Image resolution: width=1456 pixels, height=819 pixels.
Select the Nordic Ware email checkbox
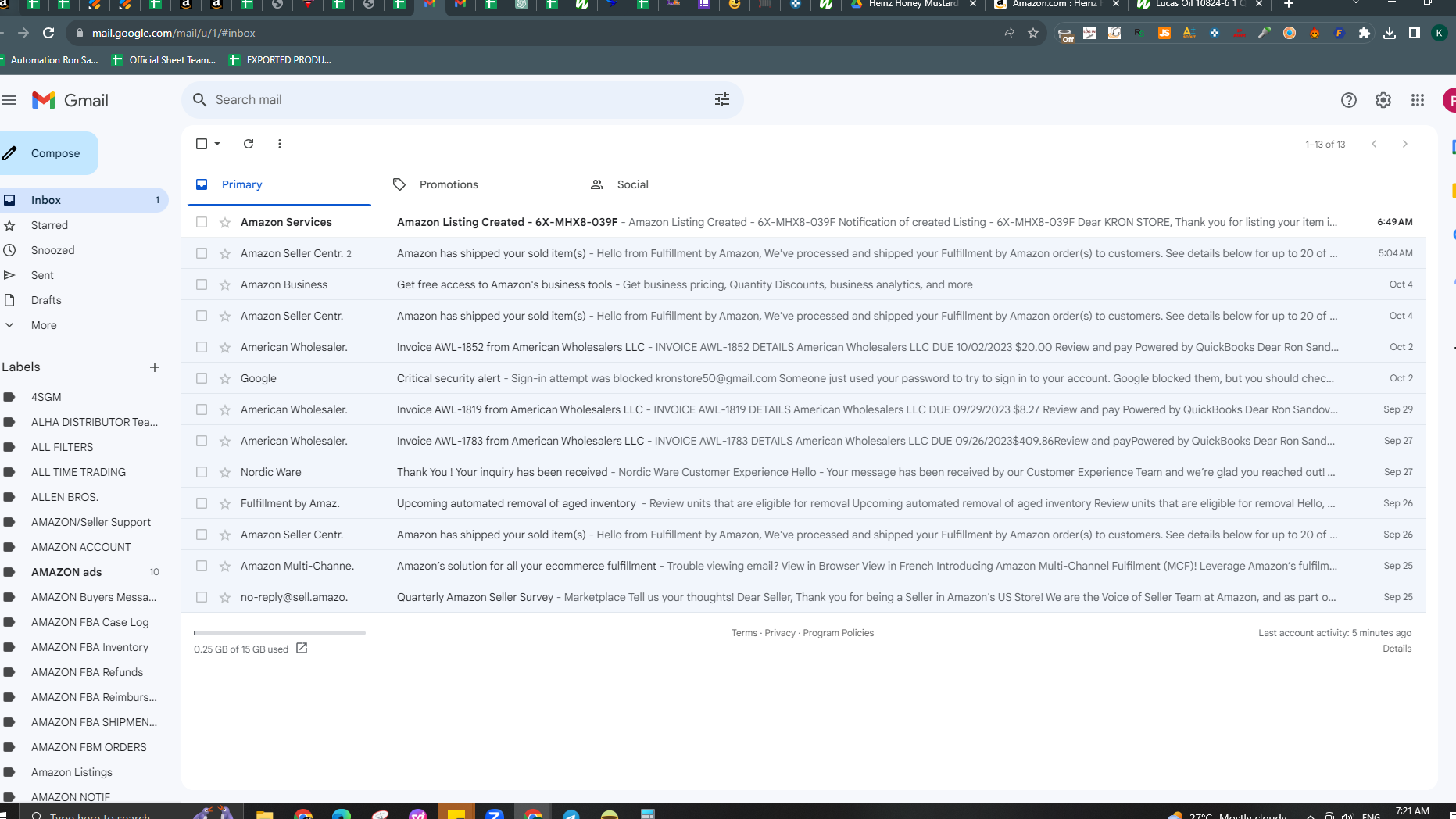(x=202, y=472)
